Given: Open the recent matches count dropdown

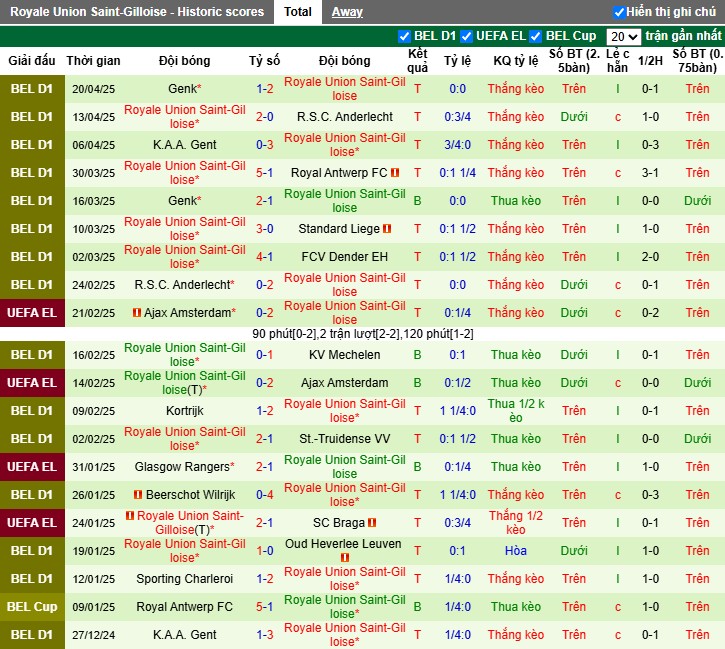Looking at the screenshot, I should tap(623, 37).
